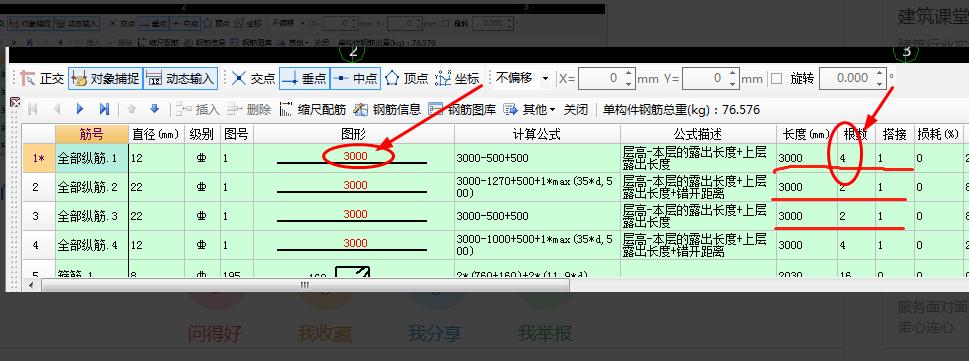Image resolution: width=969 pixels, height=361 pixels.
Task: Open 钢筋信息 rebar information
Action: [387, 109]
